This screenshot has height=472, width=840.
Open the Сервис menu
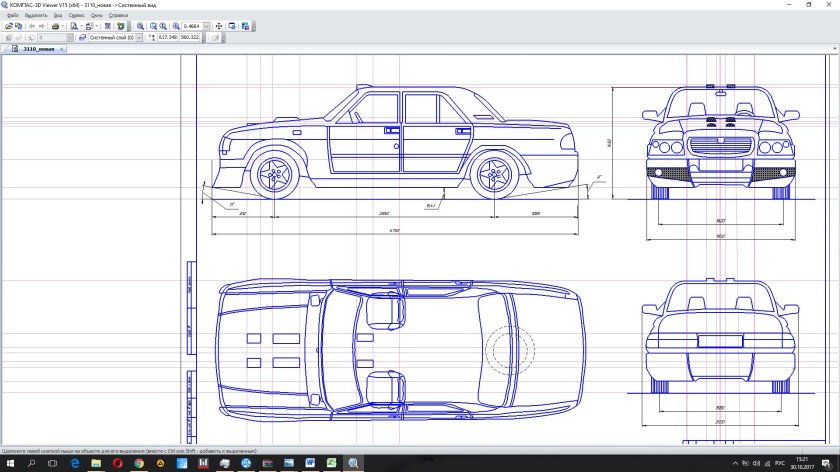click(76, 16)
